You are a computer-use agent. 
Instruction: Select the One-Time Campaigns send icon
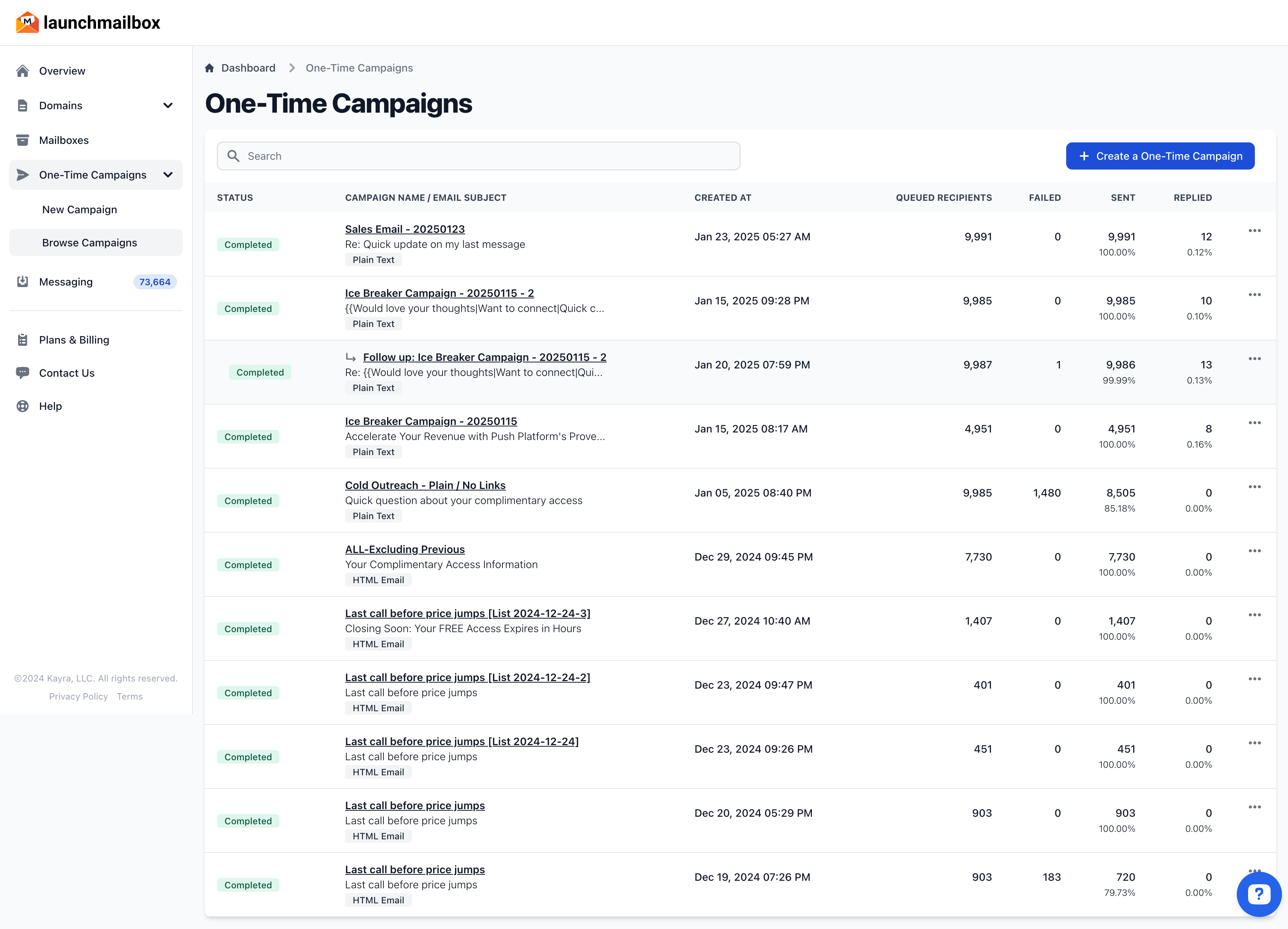(23, 174)
